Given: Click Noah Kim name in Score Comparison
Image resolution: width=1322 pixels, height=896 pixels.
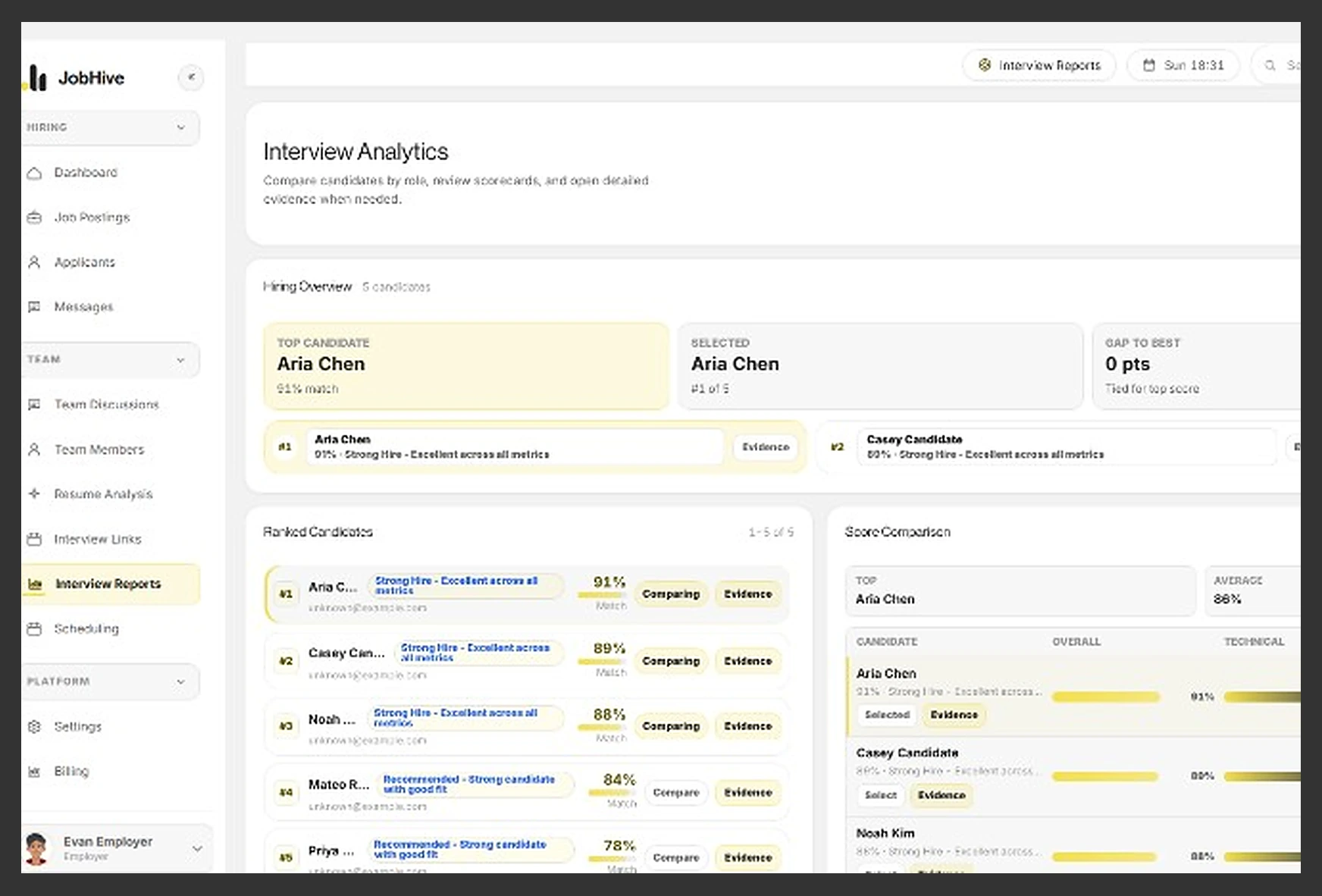Looking at the screenshot, I should [x=885, y=833].
